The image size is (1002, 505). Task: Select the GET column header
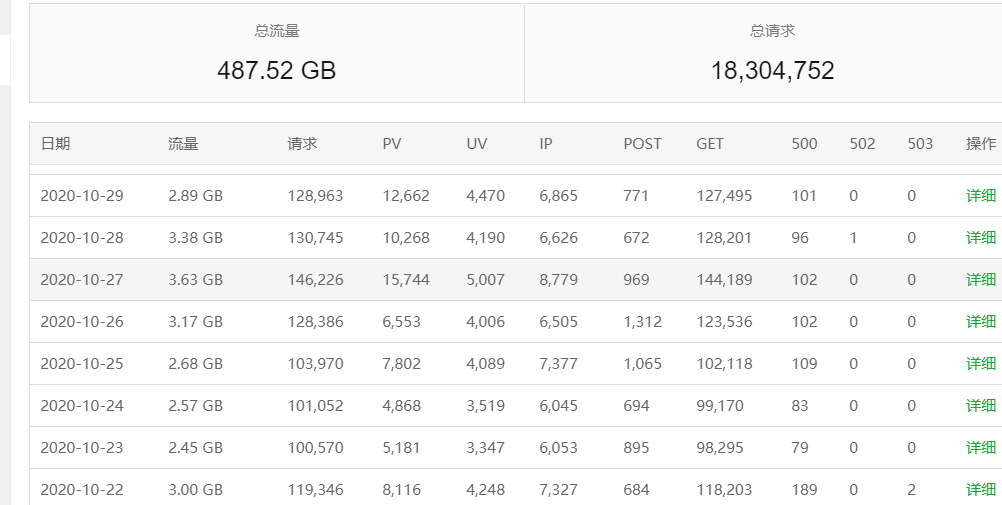pyautogui.click(x=710, y=144)
